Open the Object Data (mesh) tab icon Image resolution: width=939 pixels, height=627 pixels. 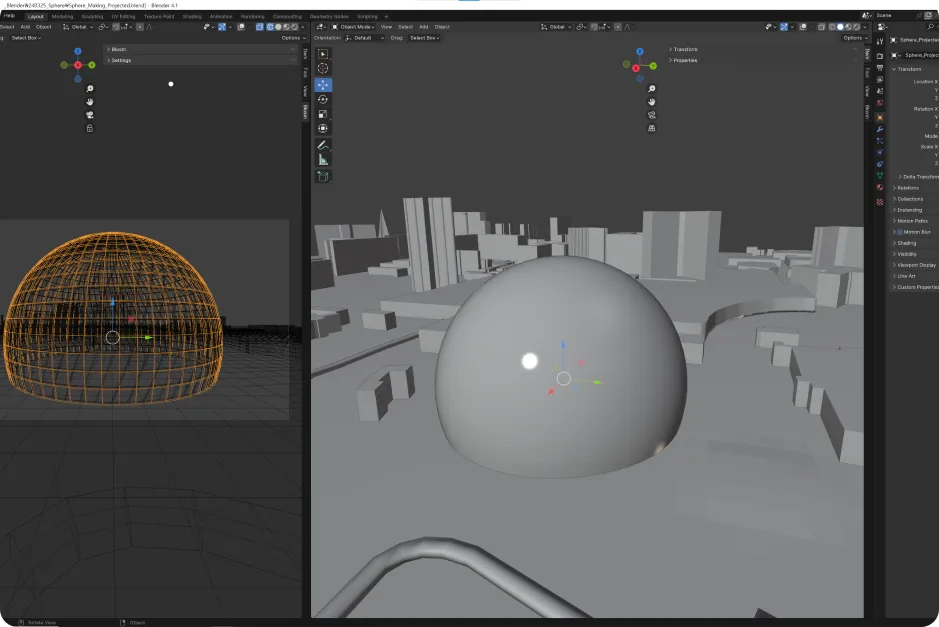[x=880, y=176]
